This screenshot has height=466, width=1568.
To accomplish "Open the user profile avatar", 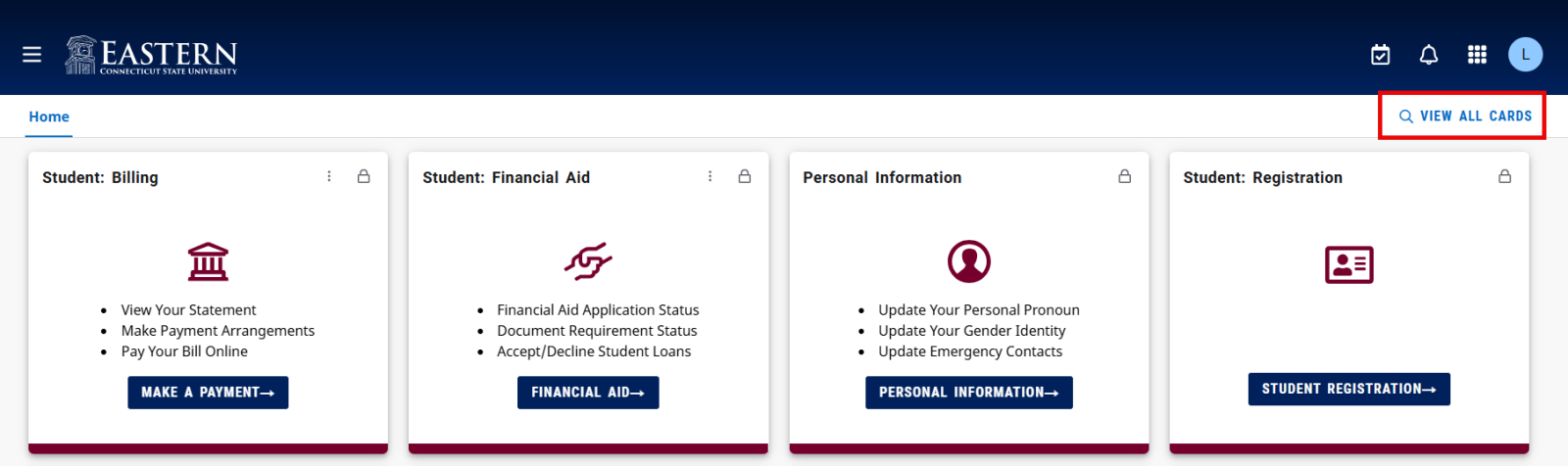I will (1525, 55).
